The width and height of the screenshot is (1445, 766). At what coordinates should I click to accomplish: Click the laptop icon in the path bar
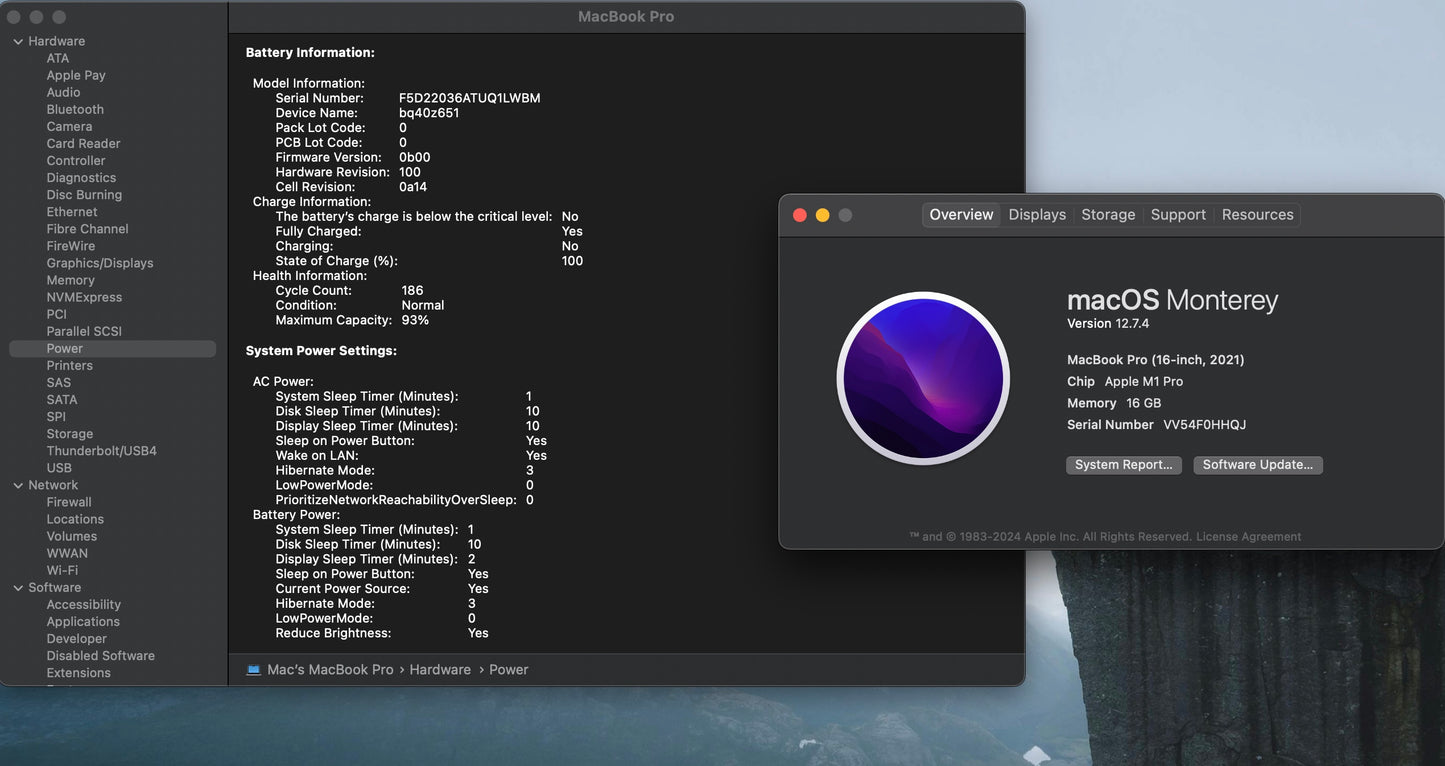coord(253,669)
